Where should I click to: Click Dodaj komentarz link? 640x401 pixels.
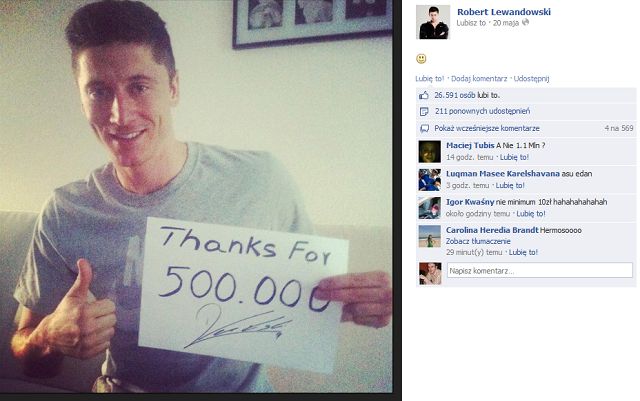click(479, 78)
